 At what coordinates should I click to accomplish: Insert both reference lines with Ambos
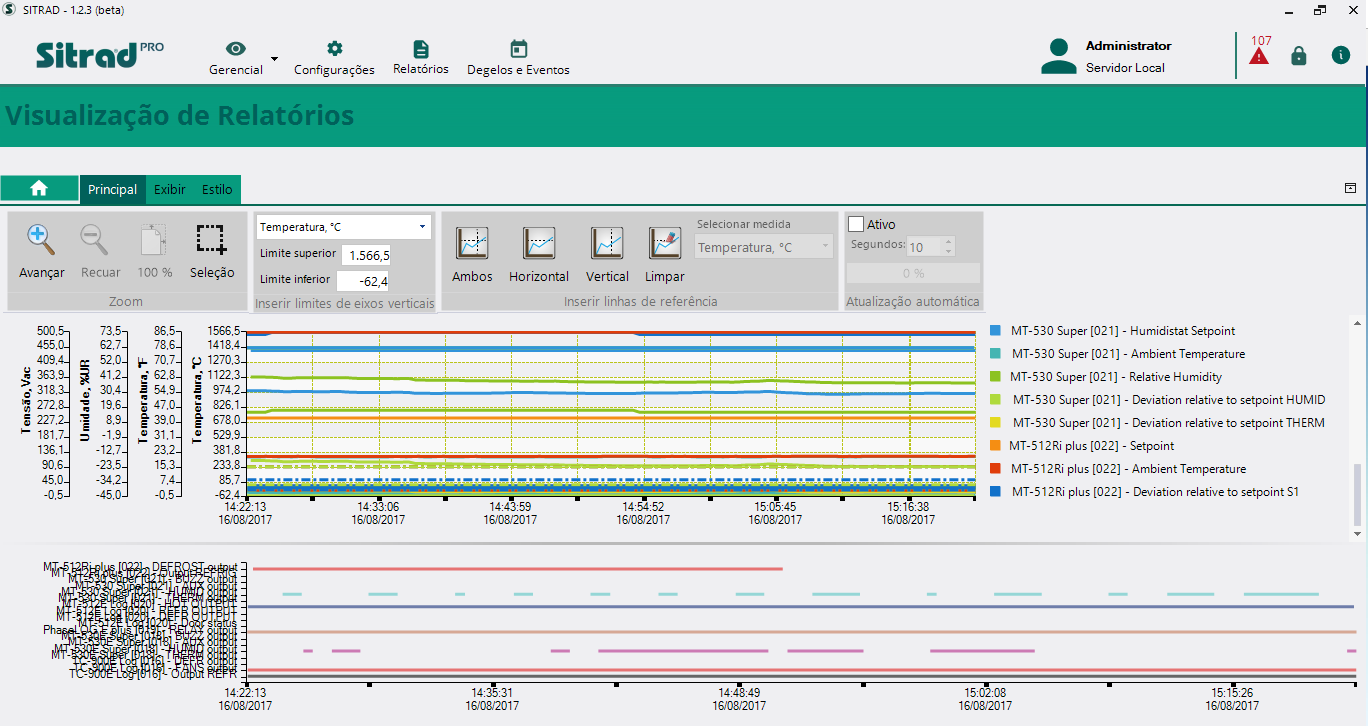point(472,243)
